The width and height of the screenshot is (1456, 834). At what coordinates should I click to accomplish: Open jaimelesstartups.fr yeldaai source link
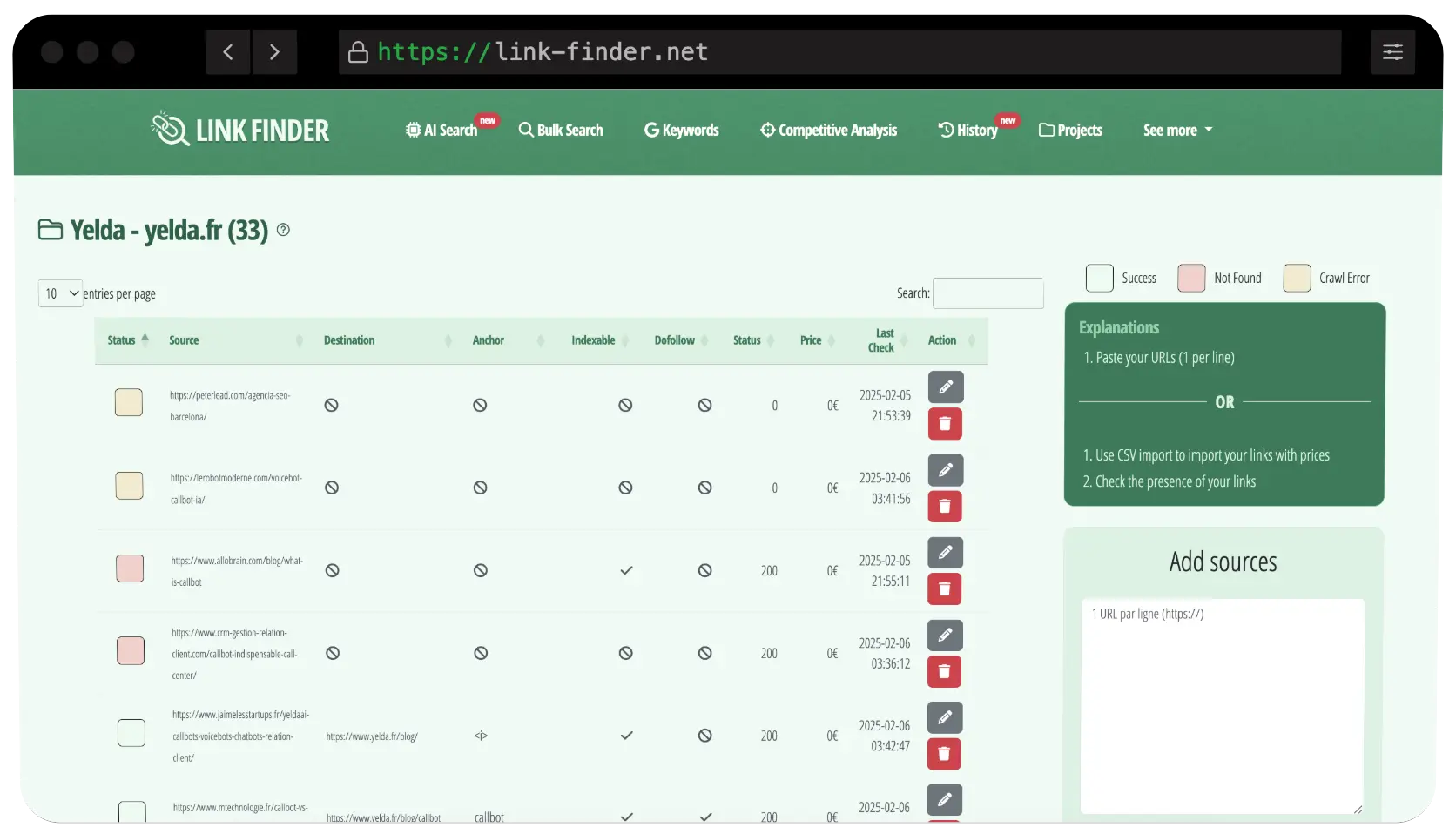(x=241, y=736)
